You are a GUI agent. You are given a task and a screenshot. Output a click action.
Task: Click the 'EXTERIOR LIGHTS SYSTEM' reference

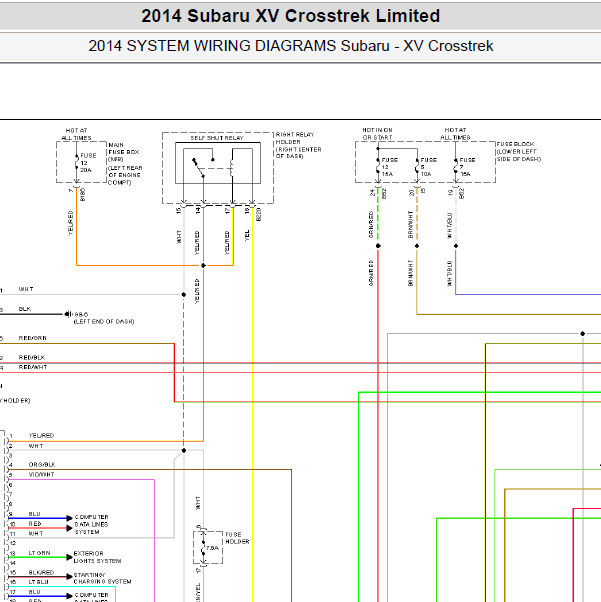click(97, 557)
